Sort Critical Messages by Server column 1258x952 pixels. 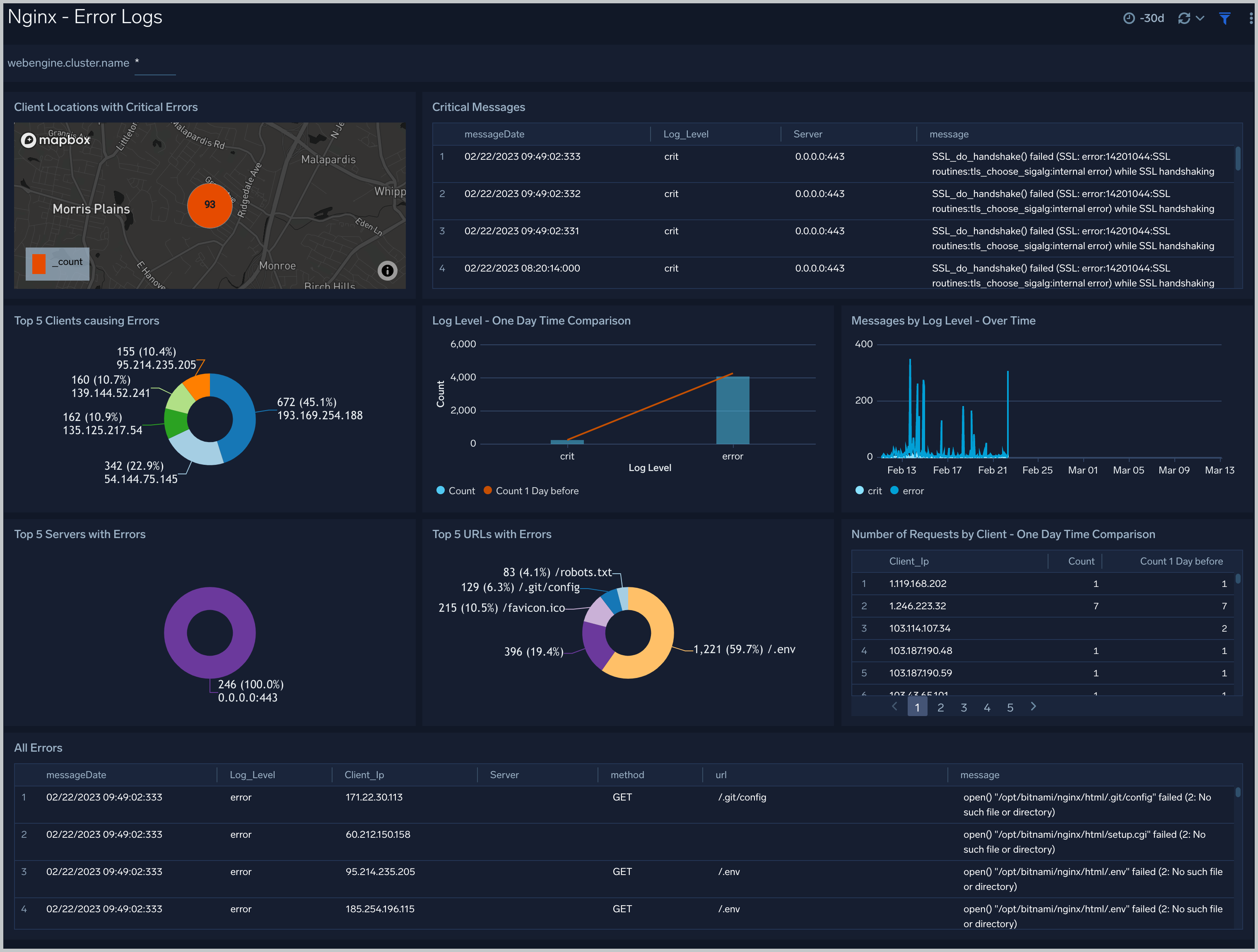coord(807,134)
